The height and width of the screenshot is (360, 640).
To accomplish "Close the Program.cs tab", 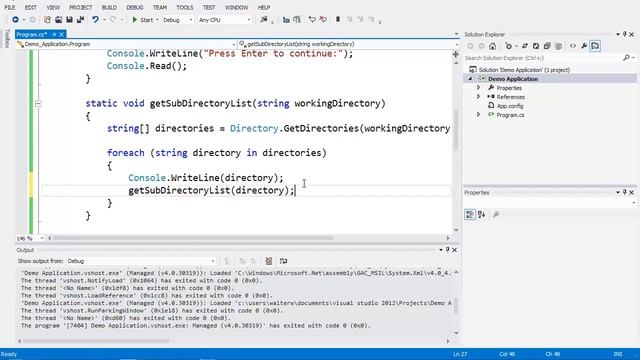I will 62,34.
